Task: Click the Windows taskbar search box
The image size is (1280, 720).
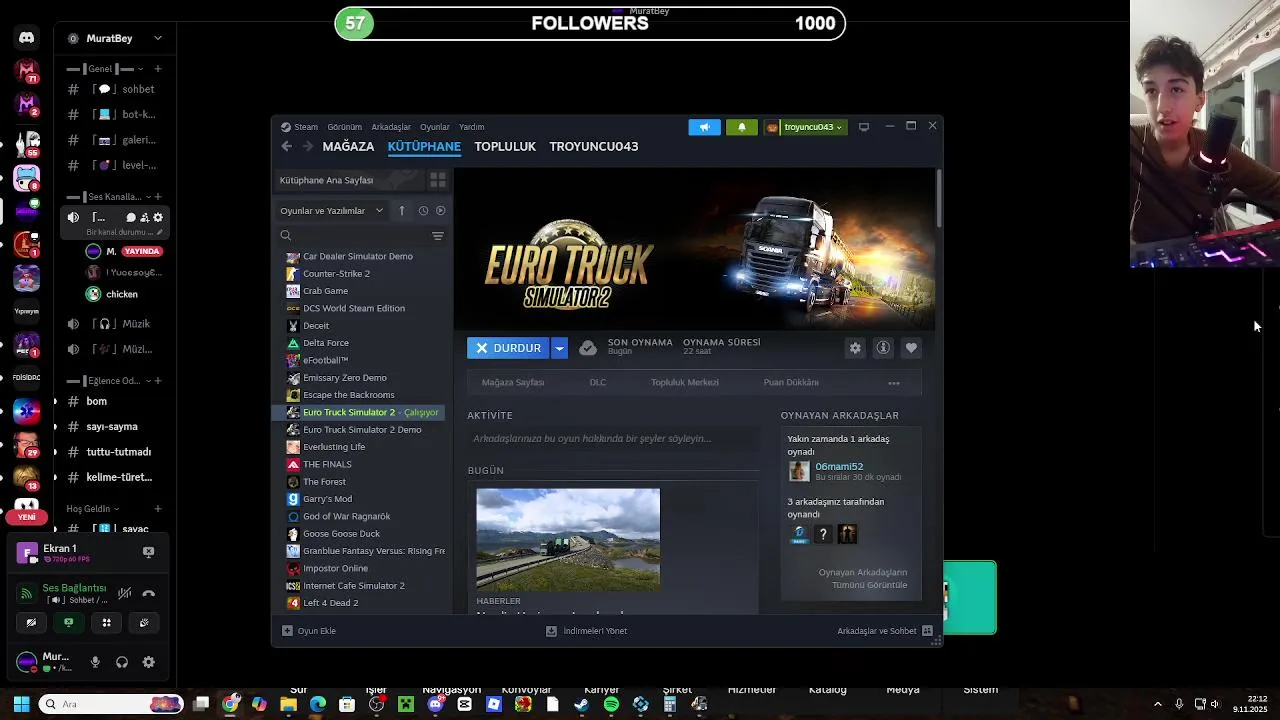Action: (112, 704)
